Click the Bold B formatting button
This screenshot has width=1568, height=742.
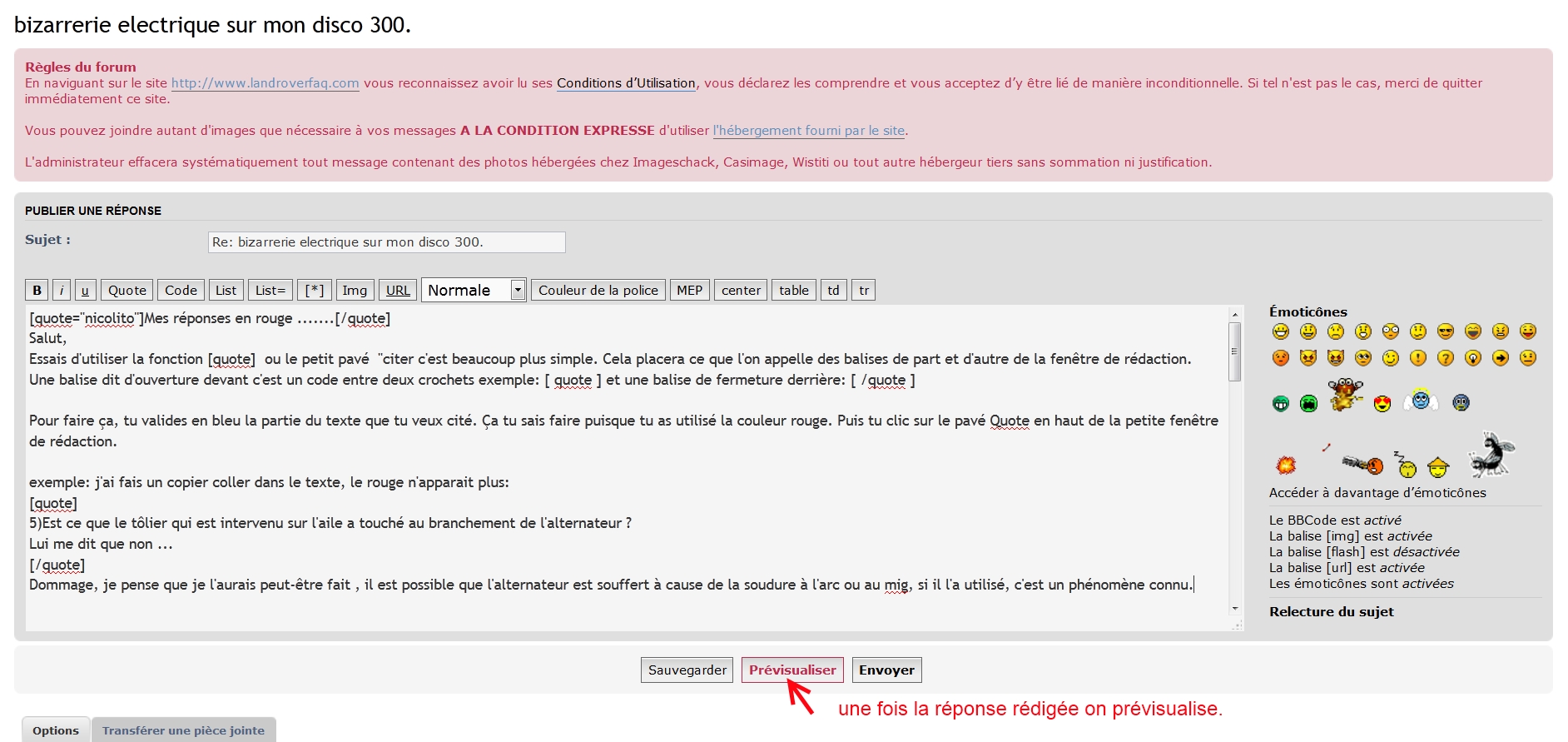[x=37, y=290]
